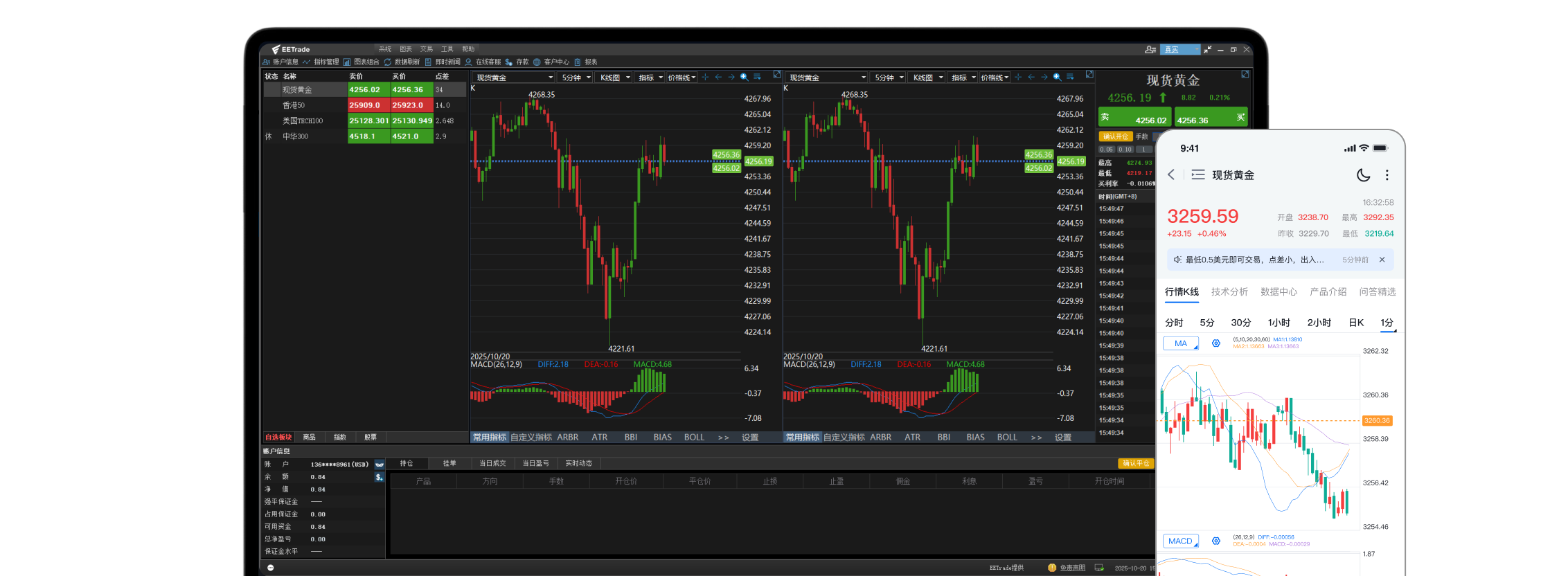The width and height of the screenshot is (1568, 576).
Task: Maximize the left chart panel
Action: [x=777, y=74]
